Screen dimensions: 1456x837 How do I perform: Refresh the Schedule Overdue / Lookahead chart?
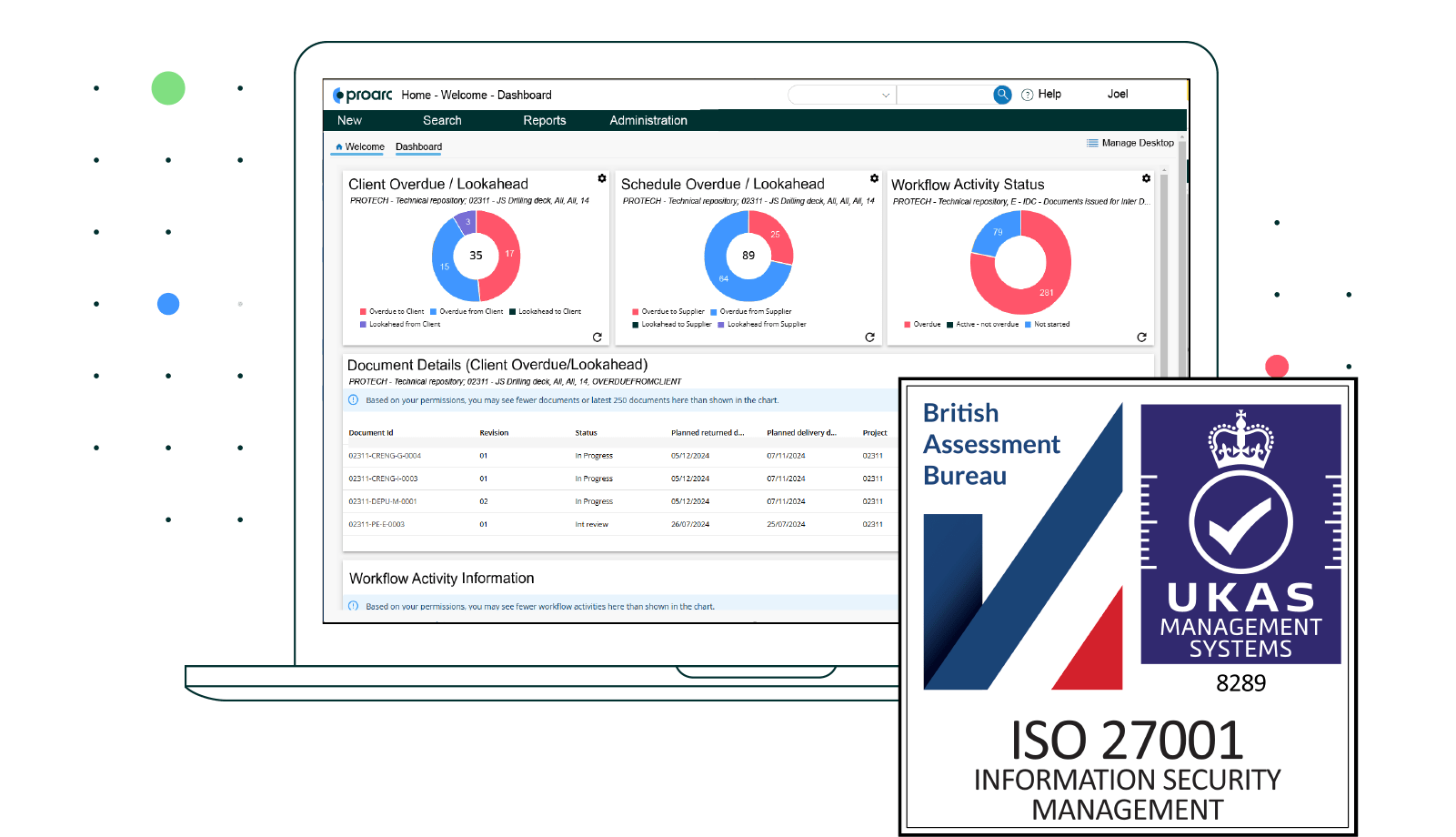click(x=869, y=337)
